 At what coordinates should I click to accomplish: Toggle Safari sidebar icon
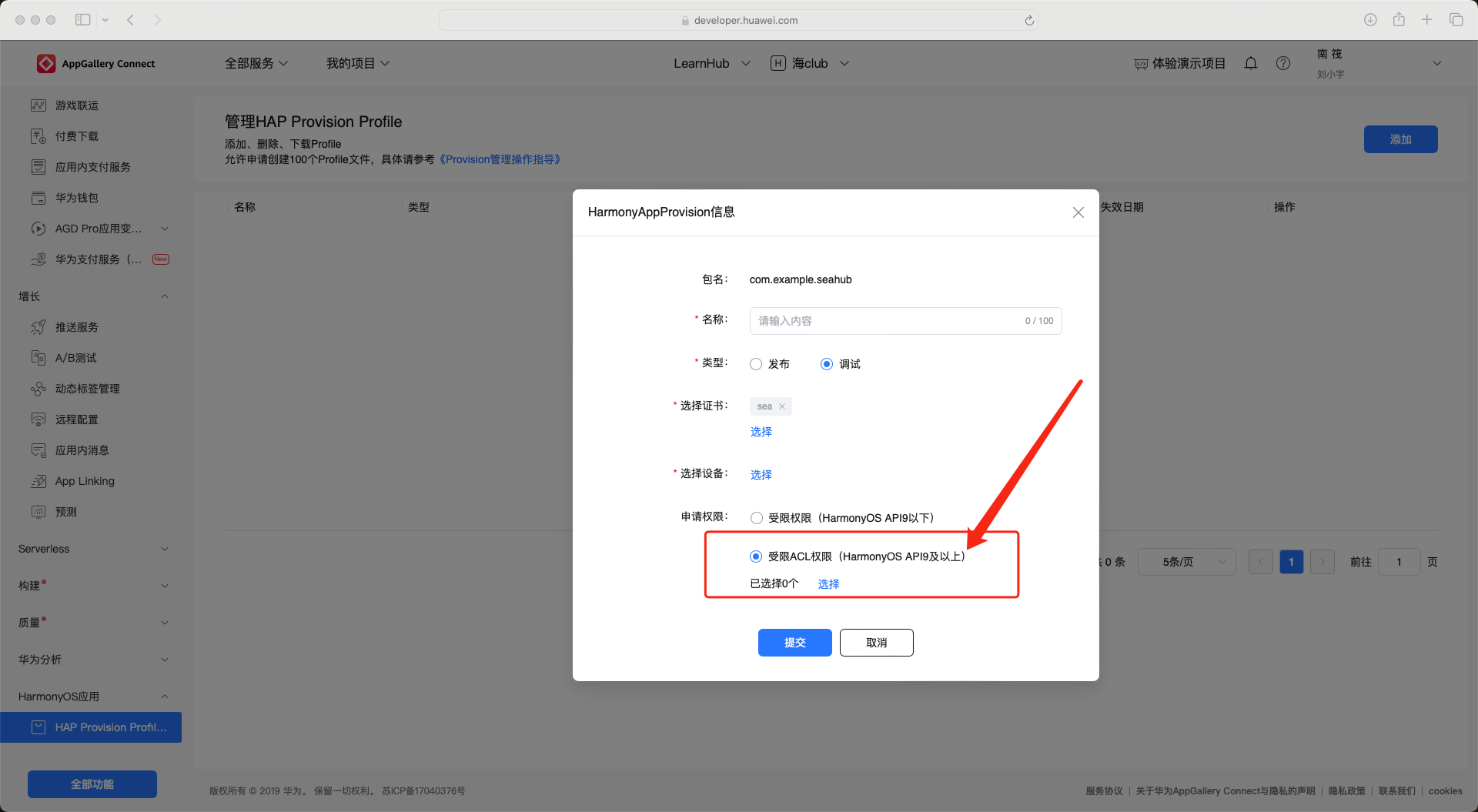tap(83, 19)
